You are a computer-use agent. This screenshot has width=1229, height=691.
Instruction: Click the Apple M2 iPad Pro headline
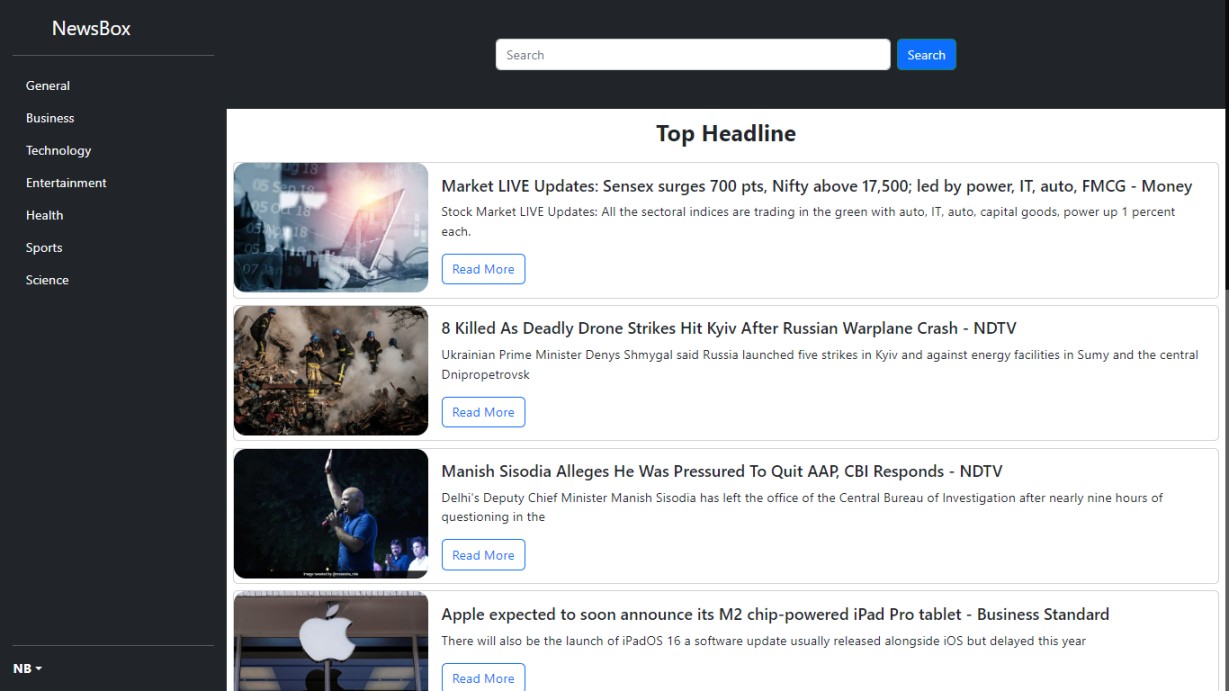coord(775,614)
